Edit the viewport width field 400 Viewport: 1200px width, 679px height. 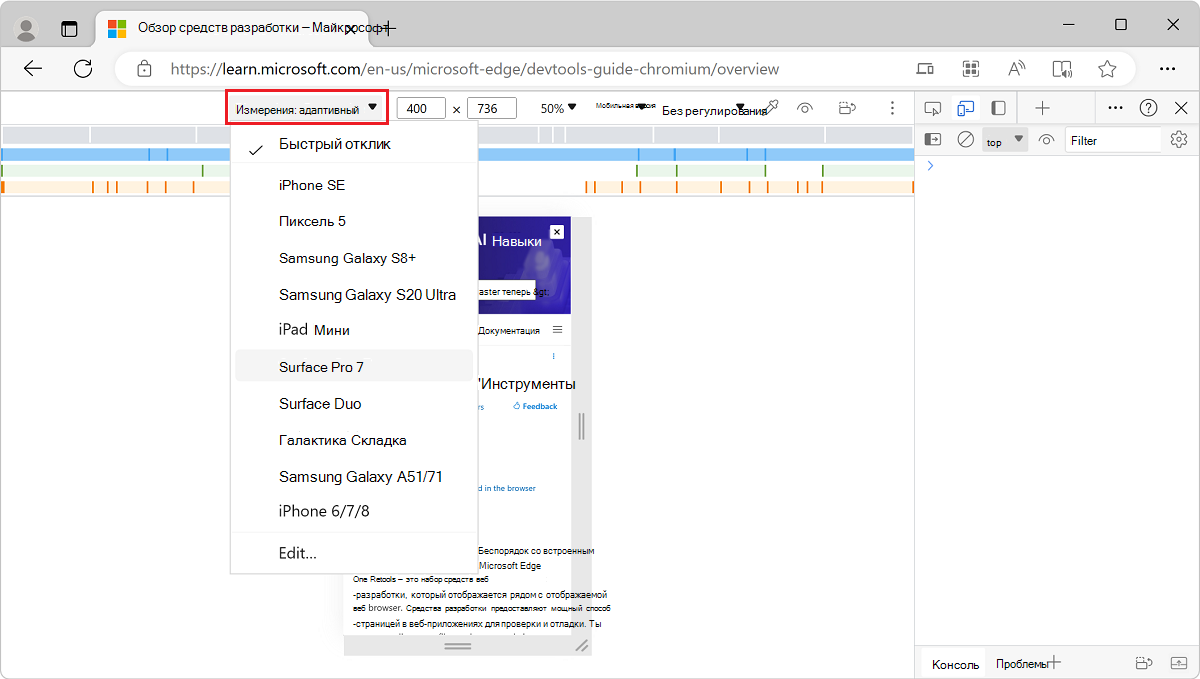(x=421, y=108)
